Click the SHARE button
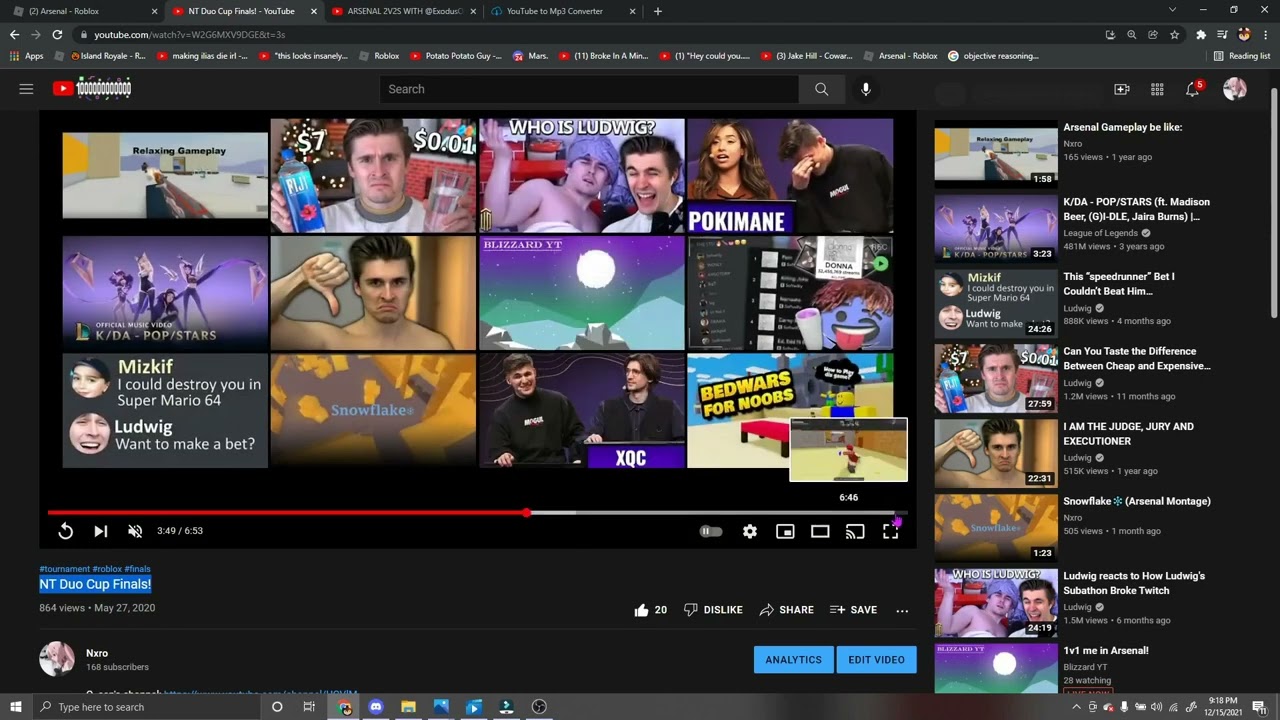The height and width of the screenshot is (720, 1280). tap(786, 609)
